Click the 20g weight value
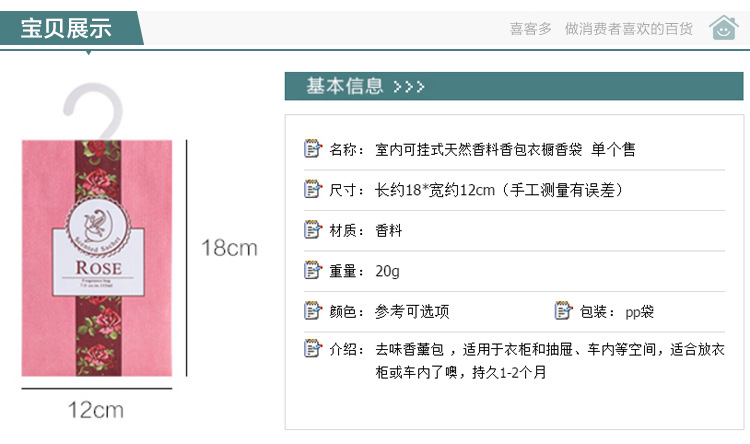The image size is (750, 444). point(387,272)
